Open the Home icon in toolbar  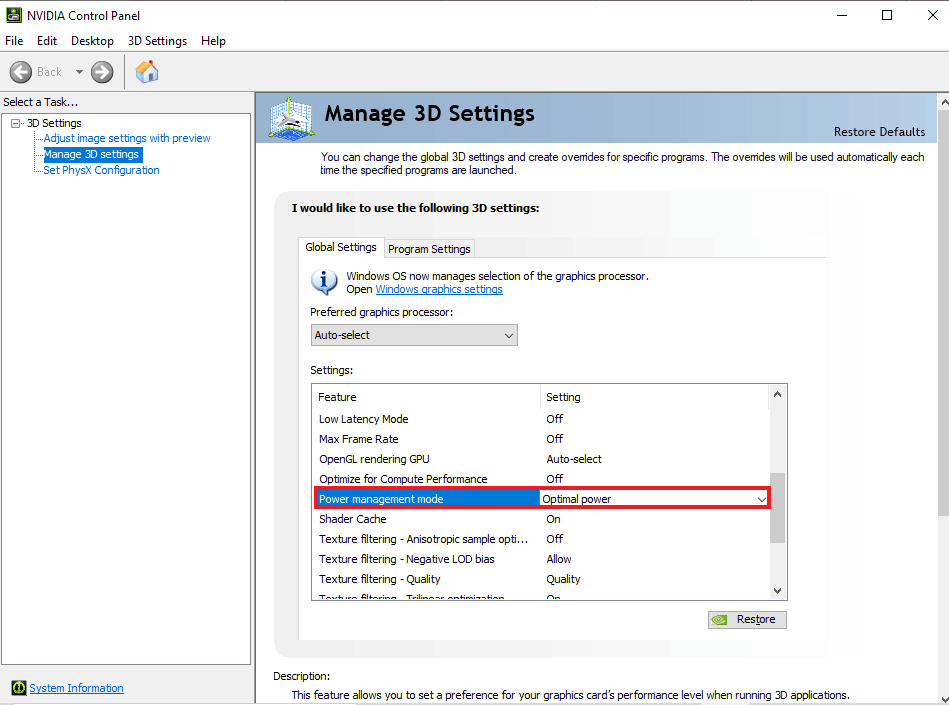(x=147, y=71)
